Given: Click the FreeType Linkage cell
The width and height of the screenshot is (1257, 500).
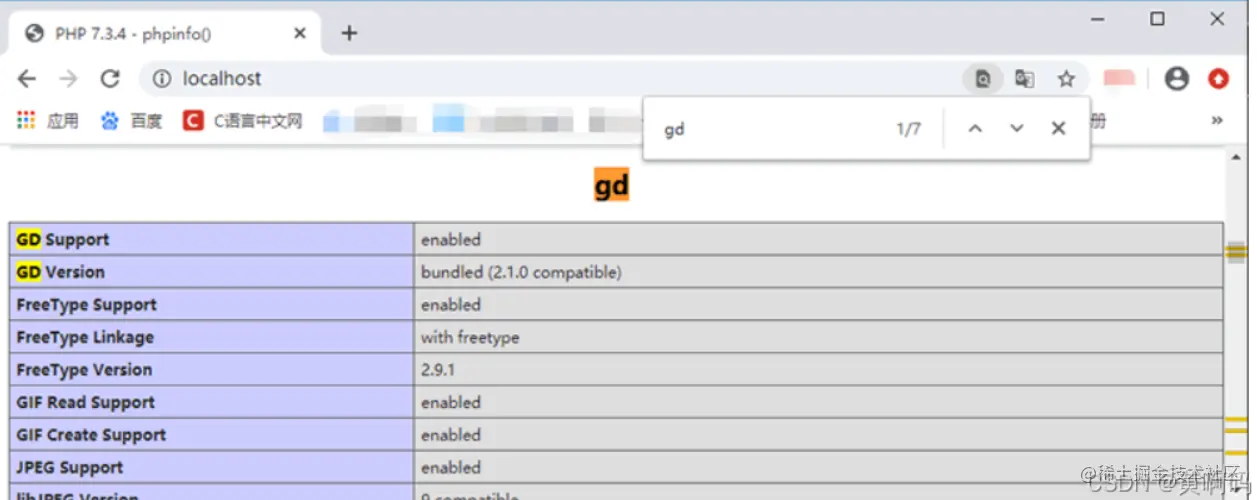Looking at the screenshot, I should 212,338.
